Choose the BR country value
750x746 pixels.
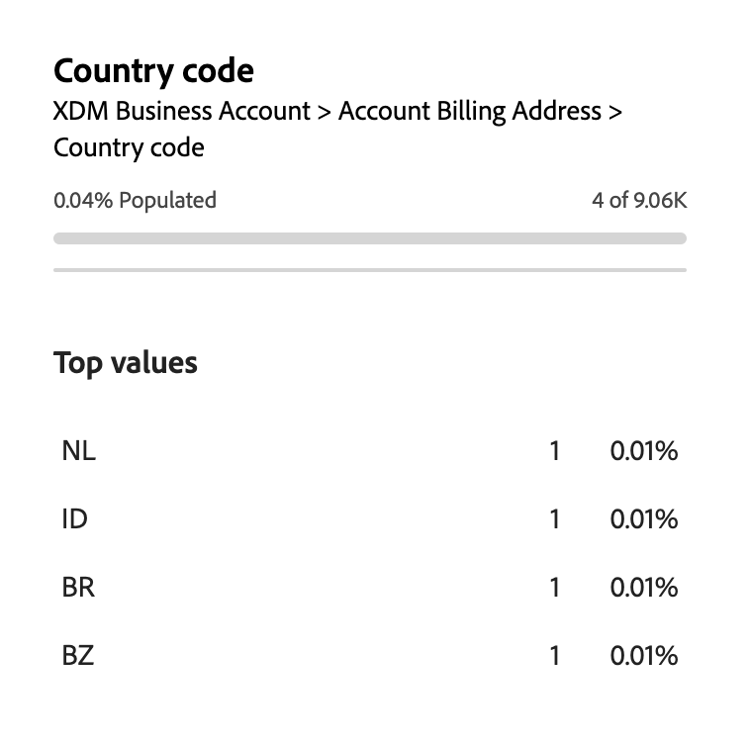coord(78,587)
